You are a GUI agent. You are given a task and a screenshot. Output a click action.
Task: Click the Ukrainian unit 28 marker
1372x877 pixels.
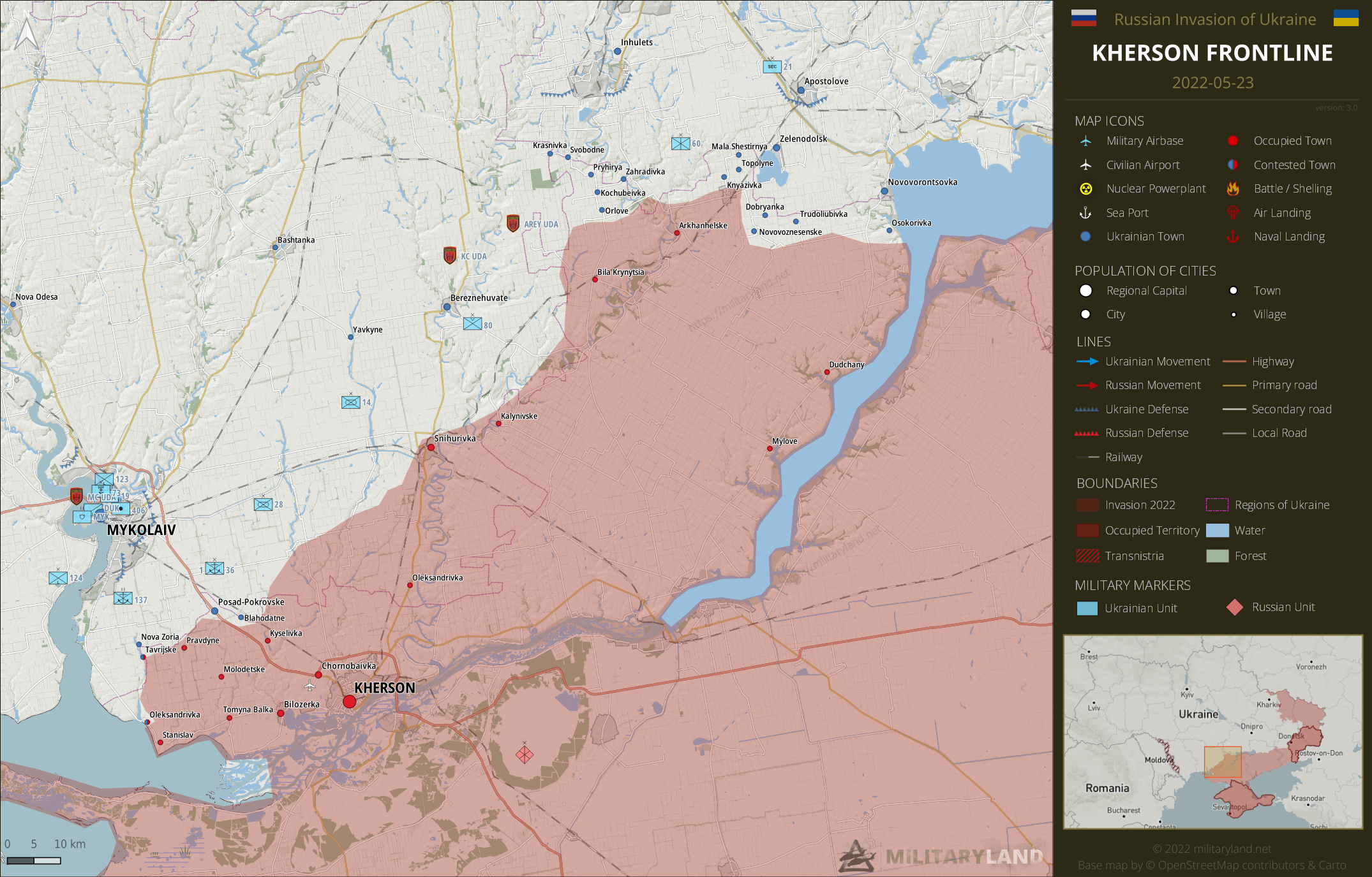[264, 505]
